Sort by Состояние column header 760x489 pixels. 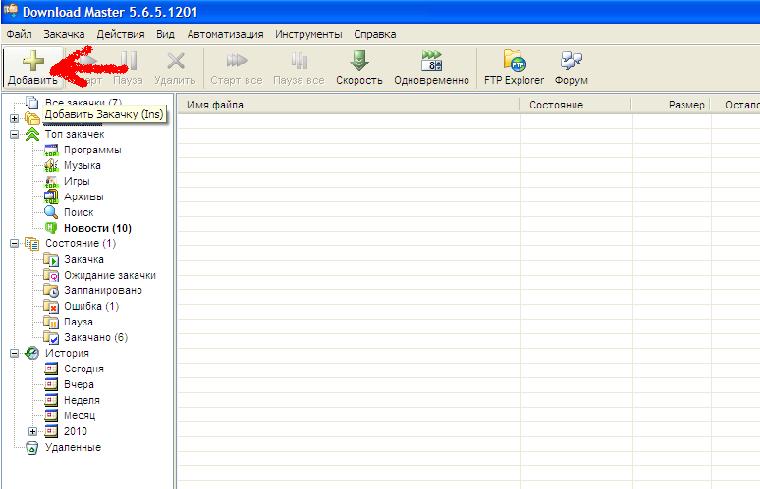pyautogui.click(x=575, y=105)
